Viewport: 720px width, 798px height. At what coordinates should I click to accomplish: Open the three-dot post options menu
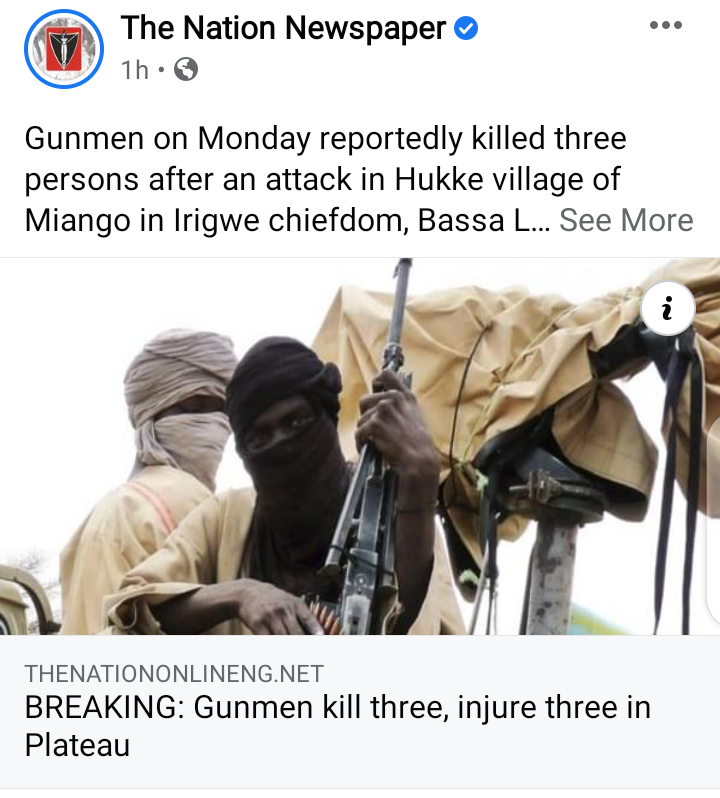point(666,25)
